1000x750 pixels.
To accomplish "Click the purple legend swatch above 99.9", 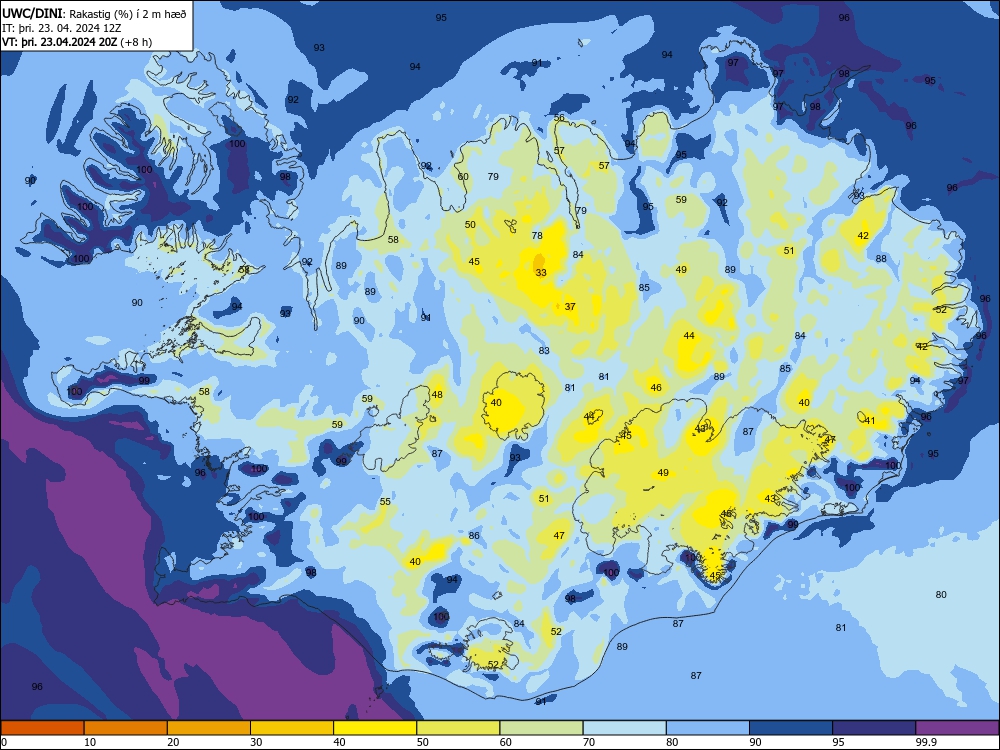I will [957, 728].
